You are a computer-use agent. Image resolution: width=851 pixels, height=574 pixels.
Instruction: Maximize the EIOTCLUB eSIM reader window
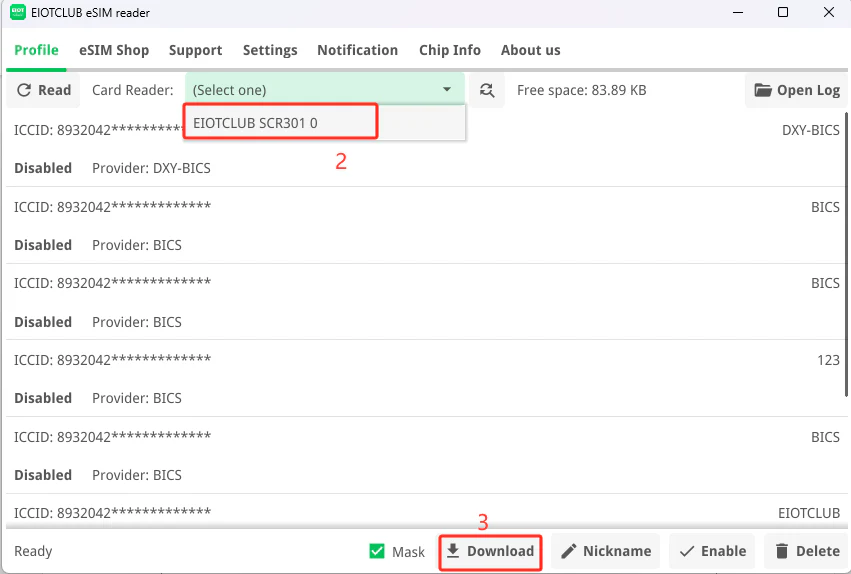point(783,12)
